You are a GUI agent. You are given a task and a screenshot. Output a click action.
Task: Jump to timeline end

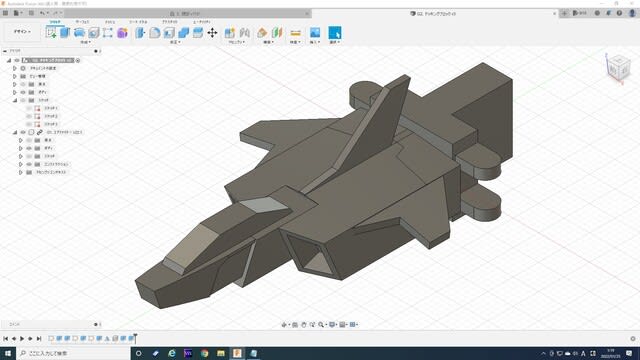pos(39,338)
